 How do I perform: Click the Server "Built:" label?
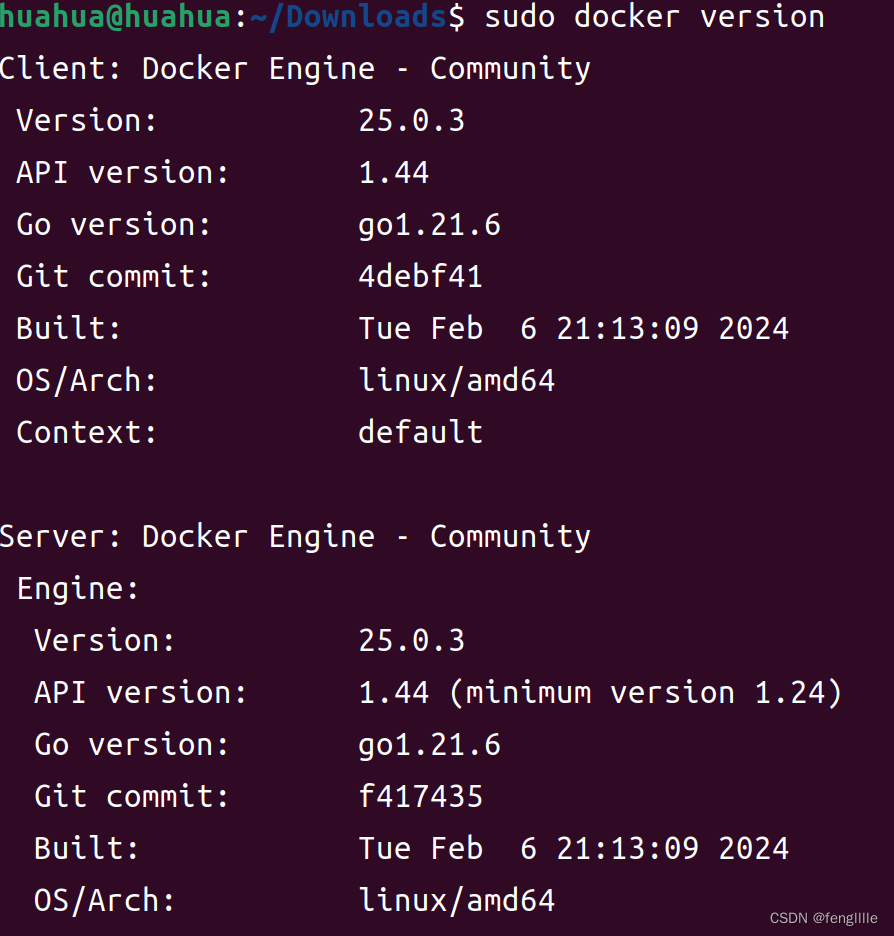point(87,848)
